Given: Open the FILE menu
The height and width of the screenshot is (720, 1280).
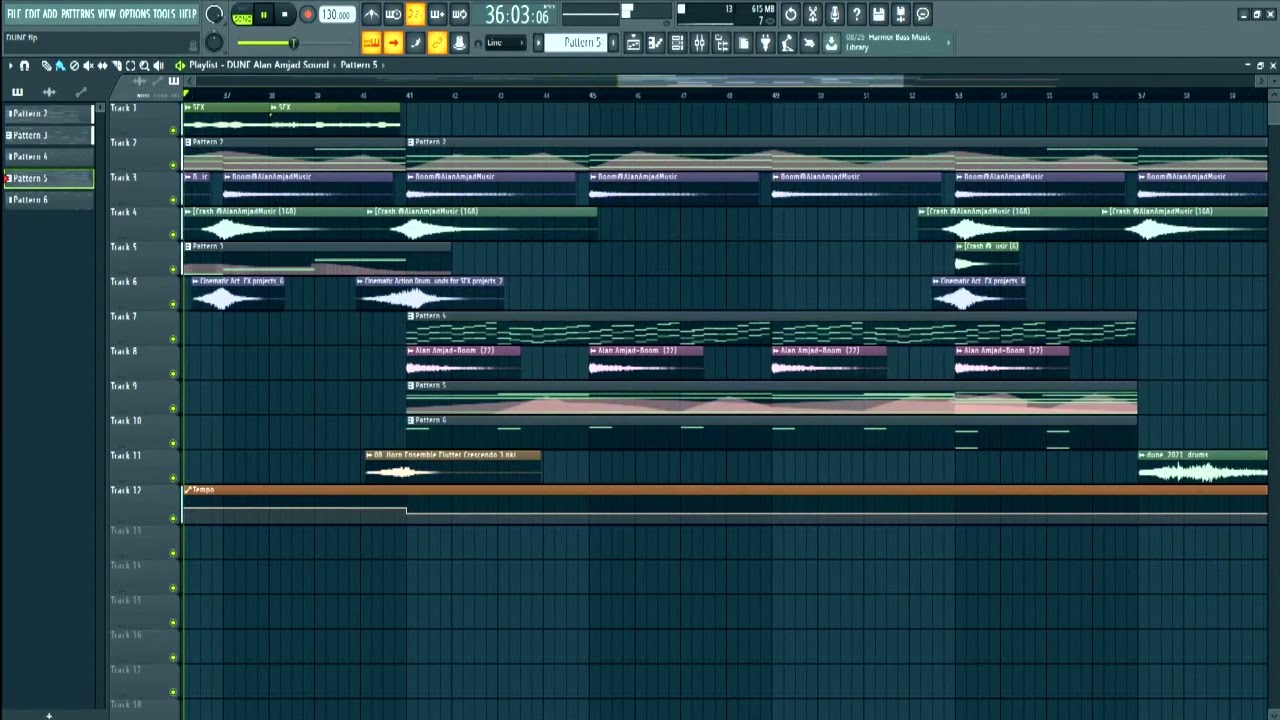Looking at the screenshot, I should pyautogui.click(x=13, y=14).
